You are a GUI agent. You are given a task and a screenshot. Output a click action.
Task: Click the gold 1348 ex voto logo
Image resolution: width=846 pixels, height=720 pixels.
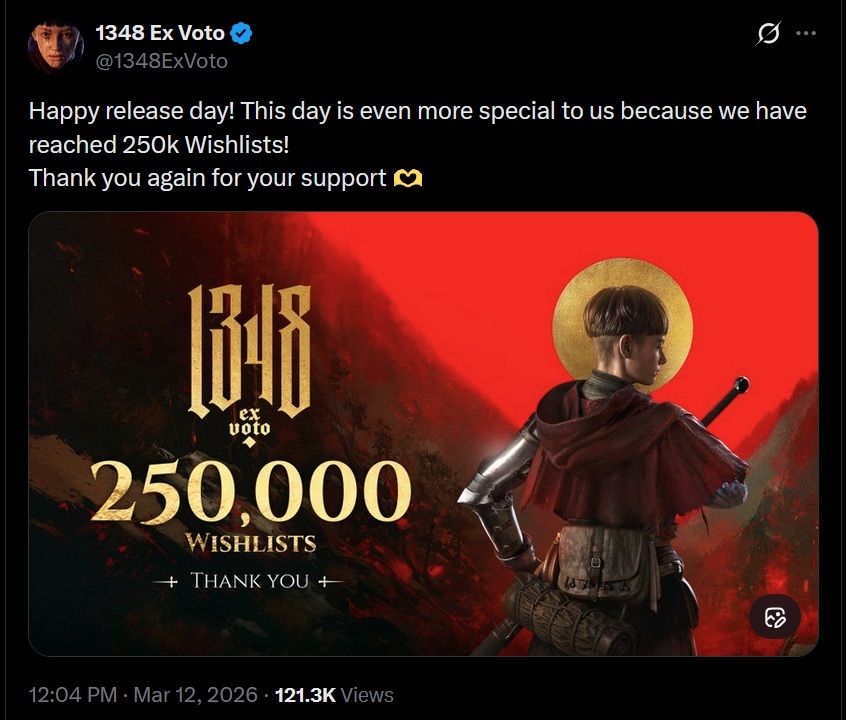point(249,361)
